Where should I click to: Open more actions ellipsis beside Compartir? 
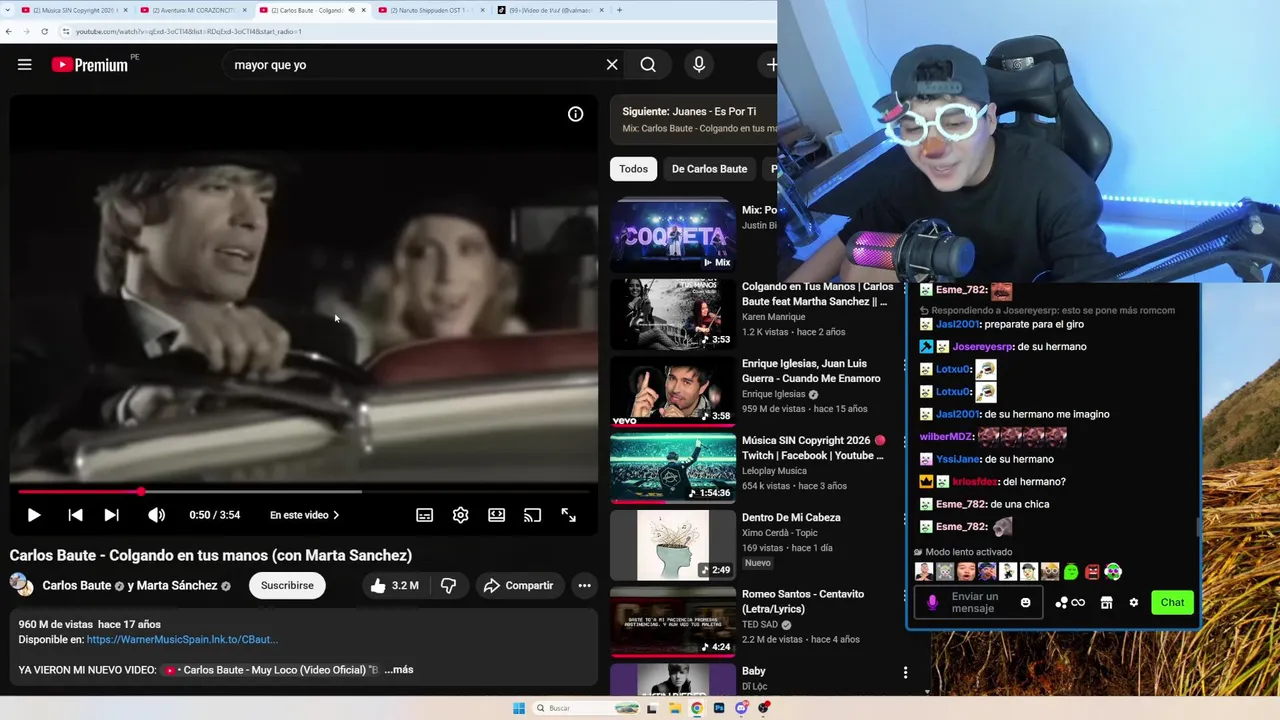coord(584,586)
